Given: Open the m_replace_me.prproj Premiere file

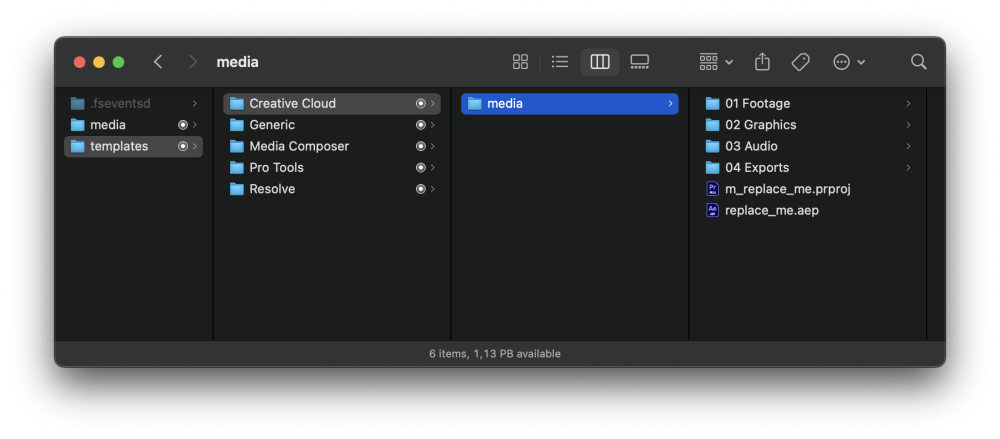Looking at the screenshot, I should [787, 189].
